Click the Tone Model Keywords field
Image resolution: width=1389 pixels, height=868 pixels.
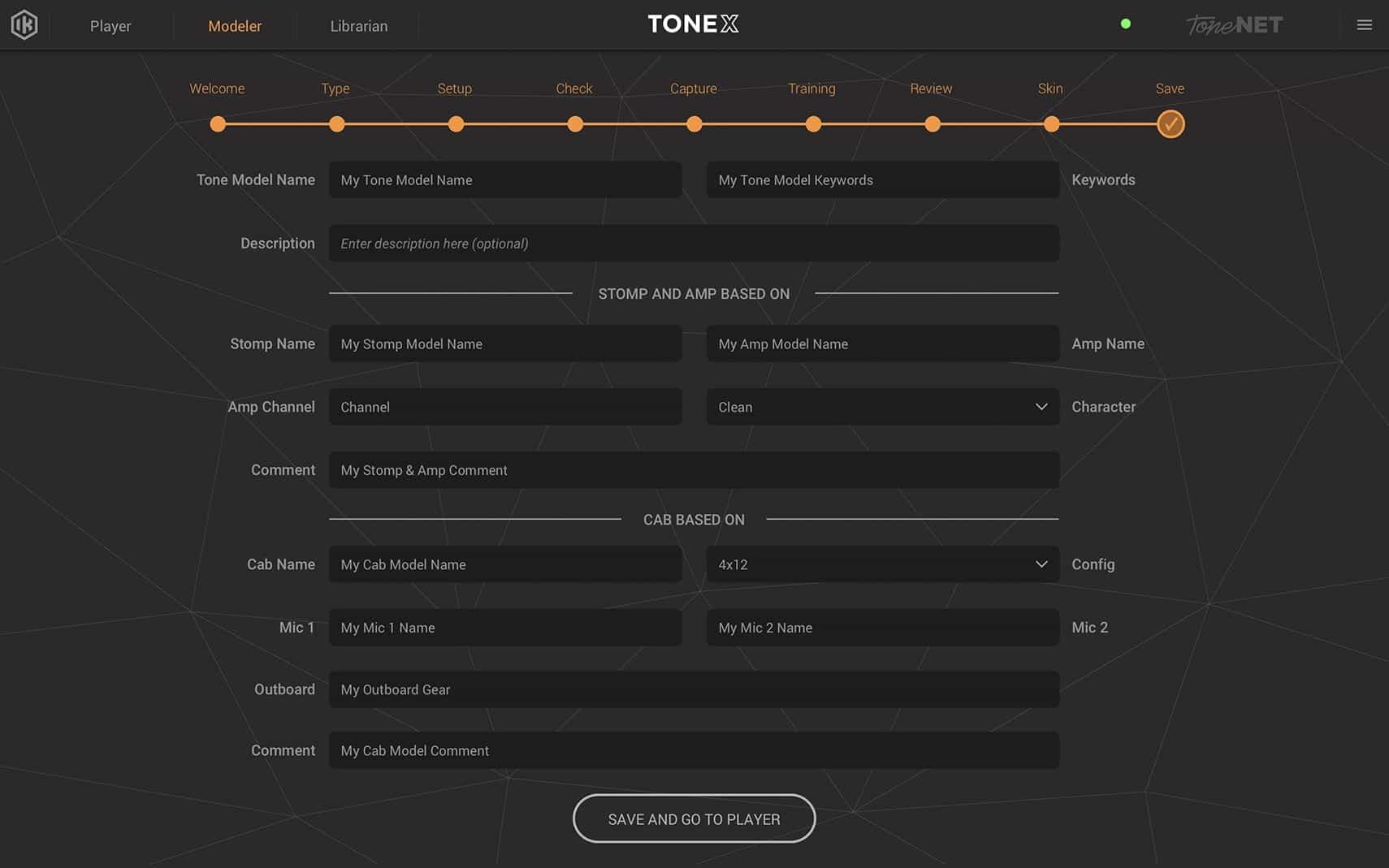point(882,180)
